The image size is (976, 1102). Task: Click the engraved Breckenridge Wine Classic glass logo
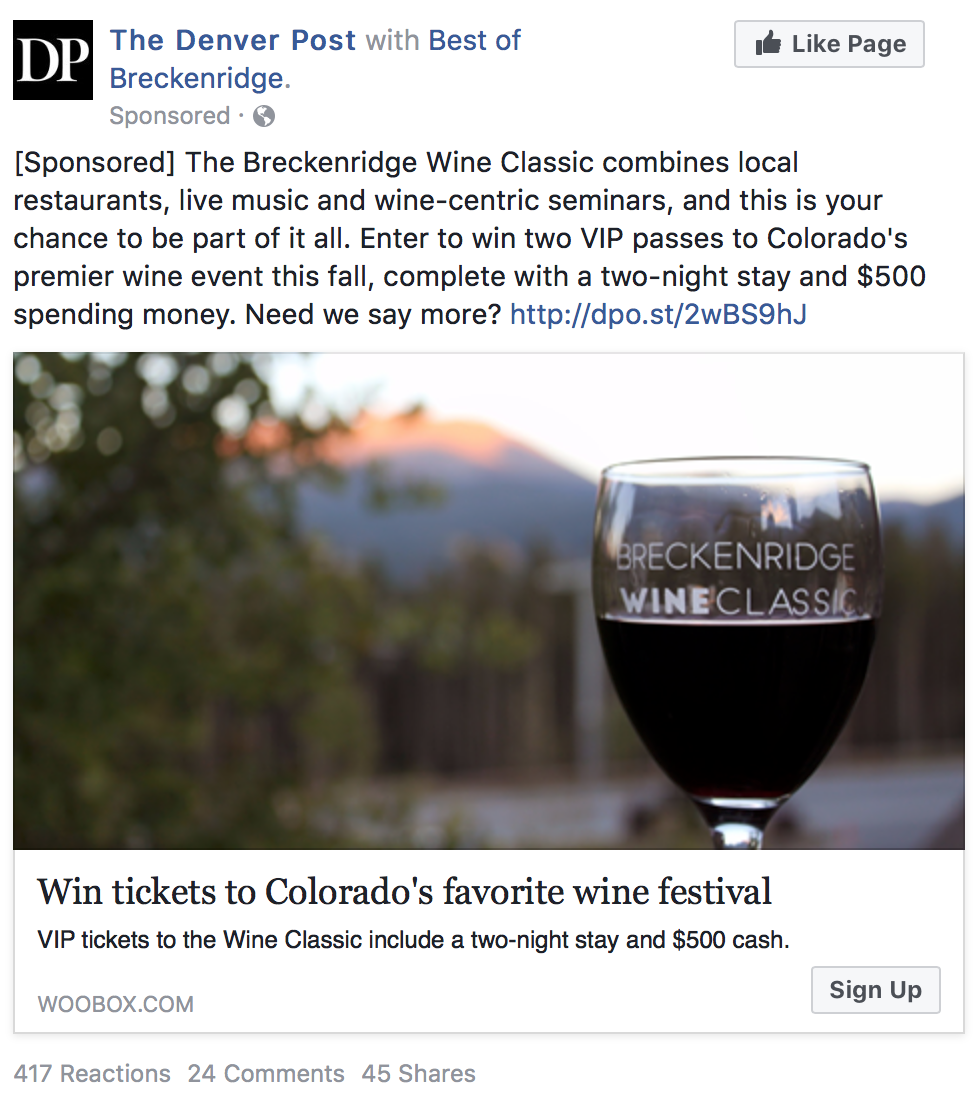(735, 578)
